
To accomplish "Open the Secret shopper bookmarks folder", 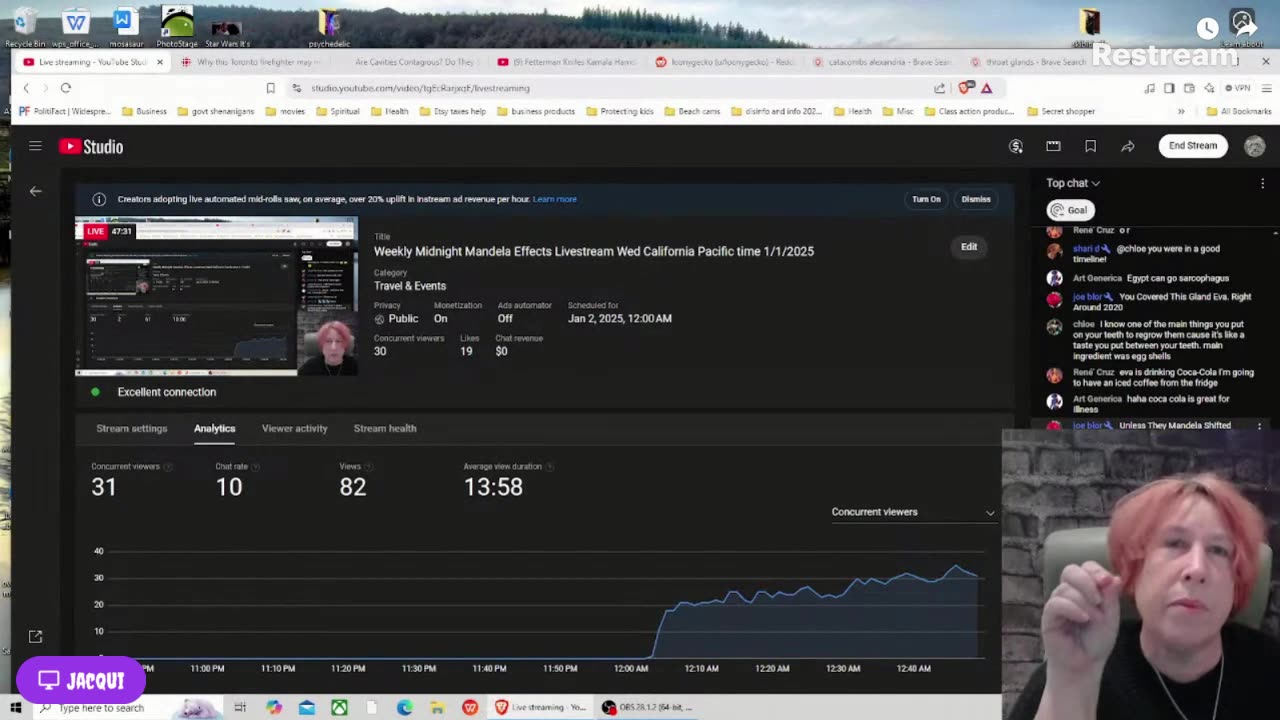I will (1060, 112).
